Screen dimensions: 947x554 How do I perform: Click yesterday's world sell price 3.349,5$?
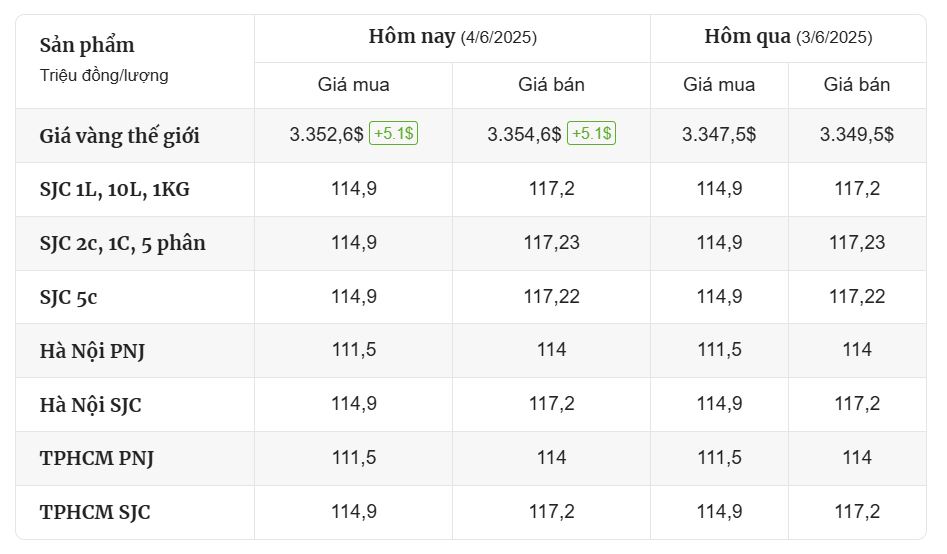(856, 134)
